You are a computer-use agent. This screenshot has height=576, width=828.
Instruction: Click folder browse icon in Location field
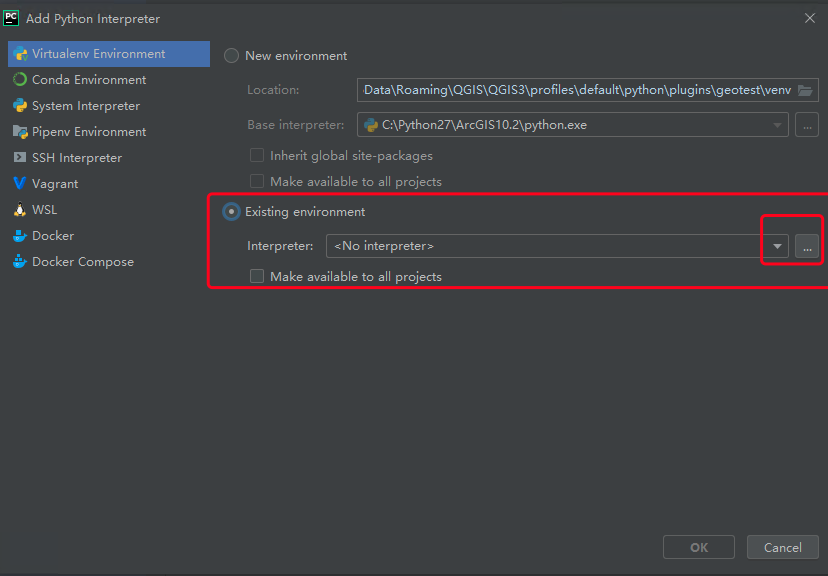805,90
